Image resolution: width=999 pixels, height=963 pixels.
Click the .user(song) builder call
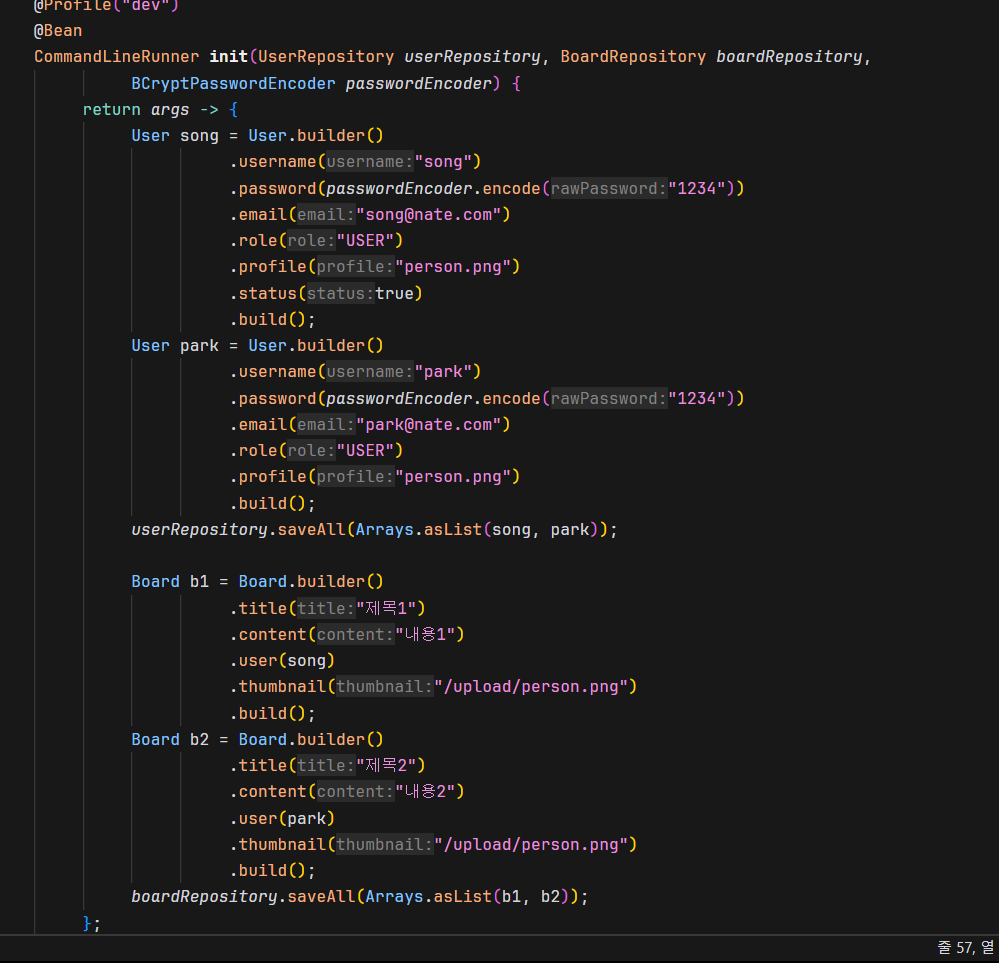point(282,661)
